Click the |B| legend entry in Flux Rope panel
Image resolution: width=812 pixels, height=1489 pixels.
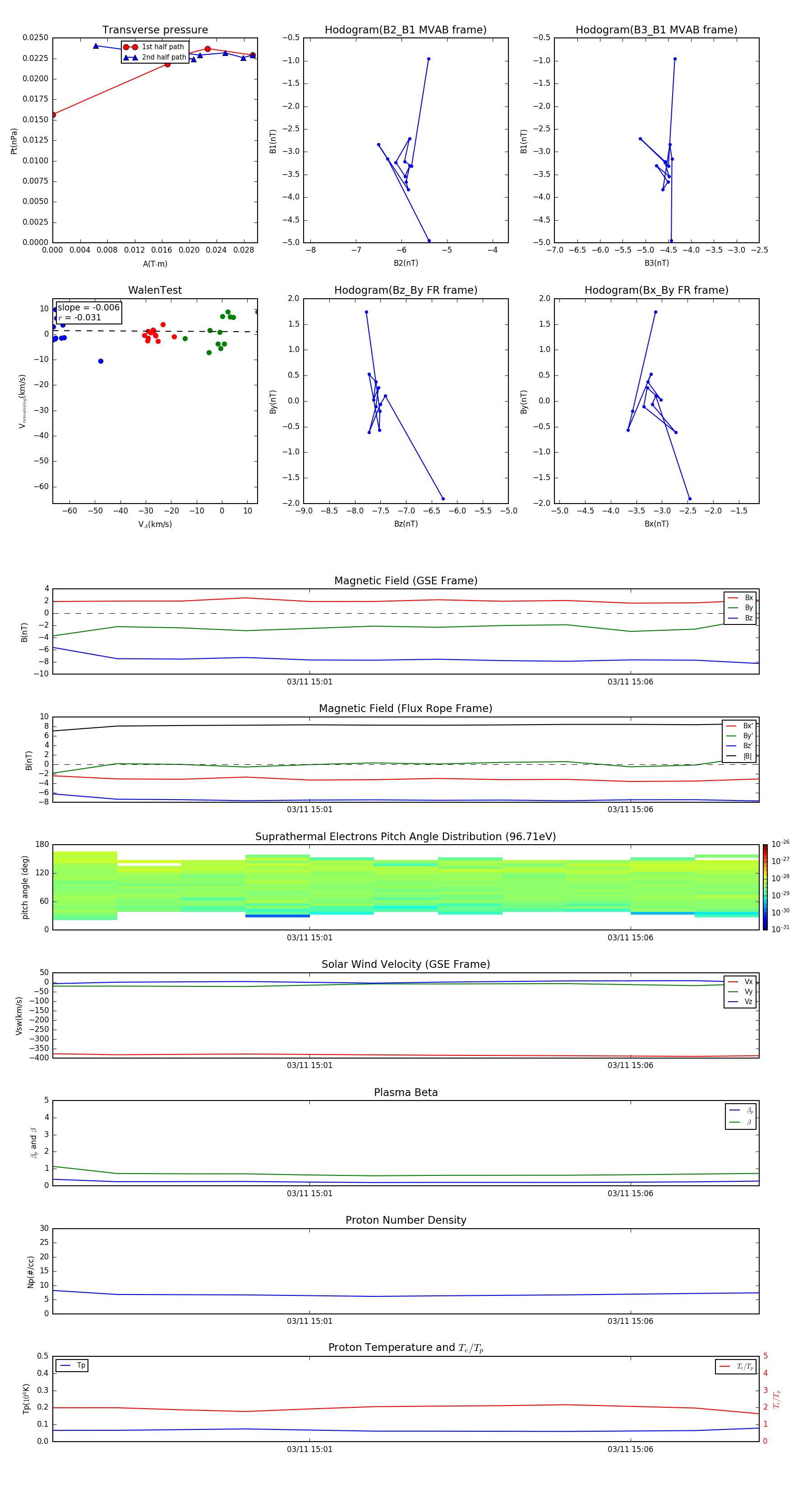[740, 756]
